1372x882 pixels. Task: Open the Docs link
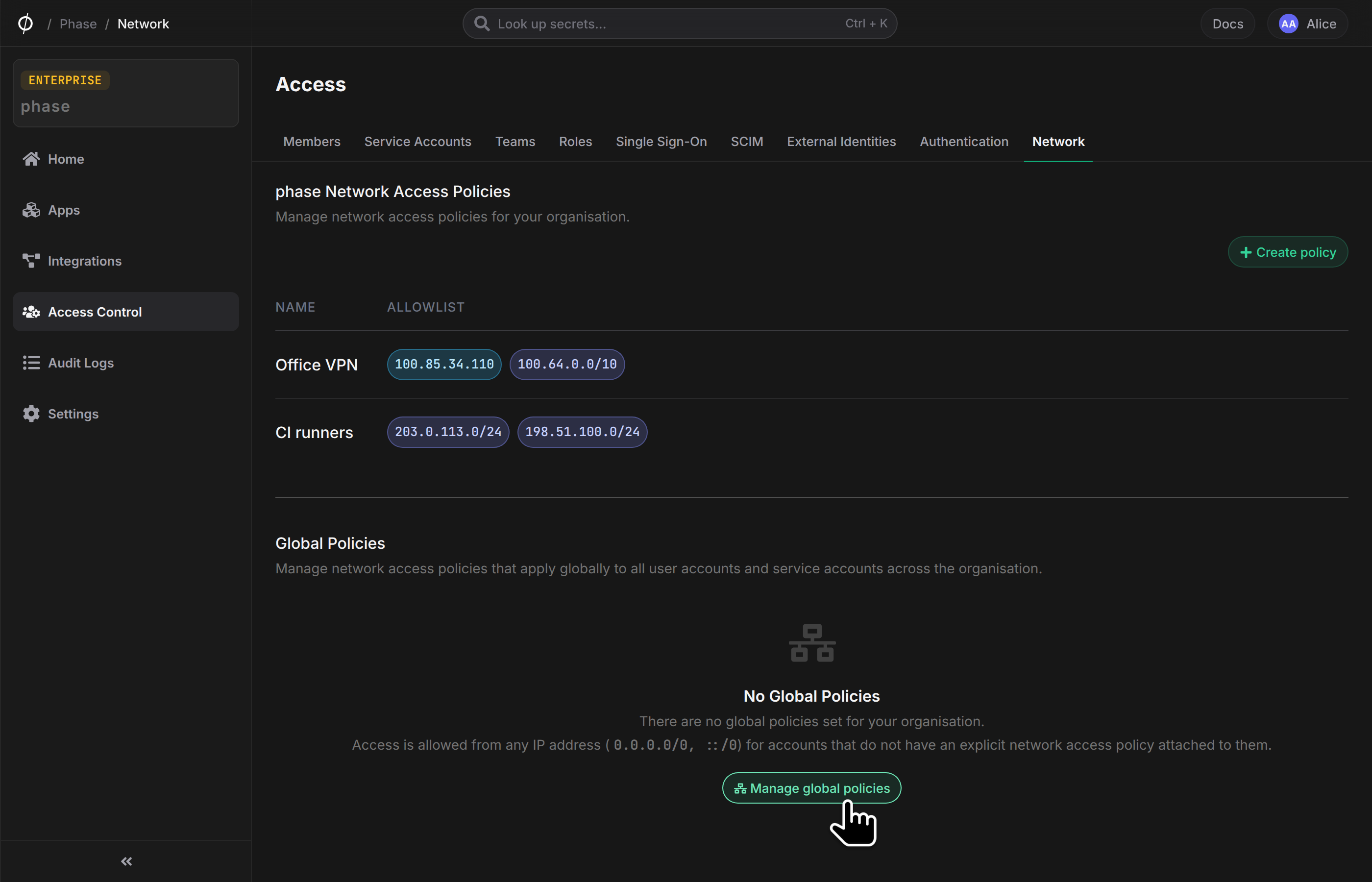1228,24
